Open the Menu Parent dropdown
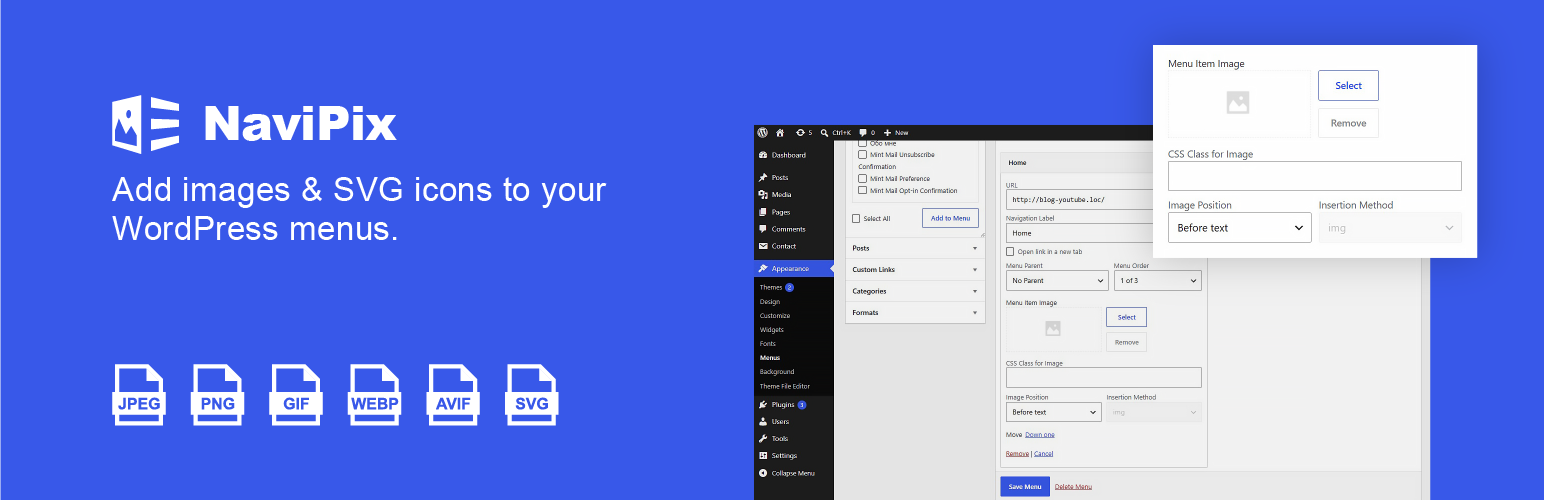 point(1057,281)
